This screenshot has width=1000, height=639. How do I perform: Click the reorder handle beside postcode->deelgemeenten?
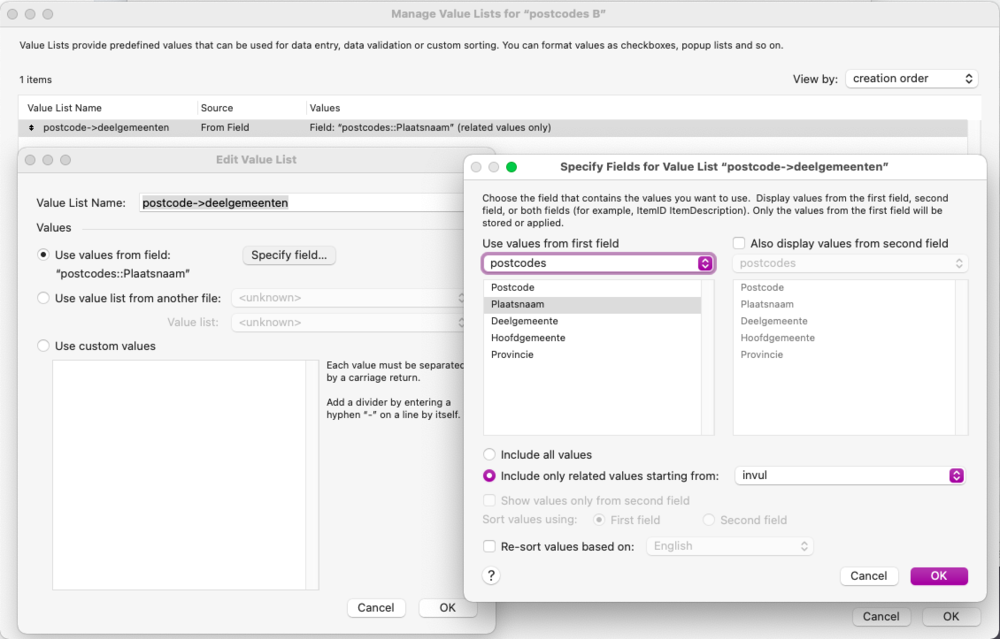31,128
